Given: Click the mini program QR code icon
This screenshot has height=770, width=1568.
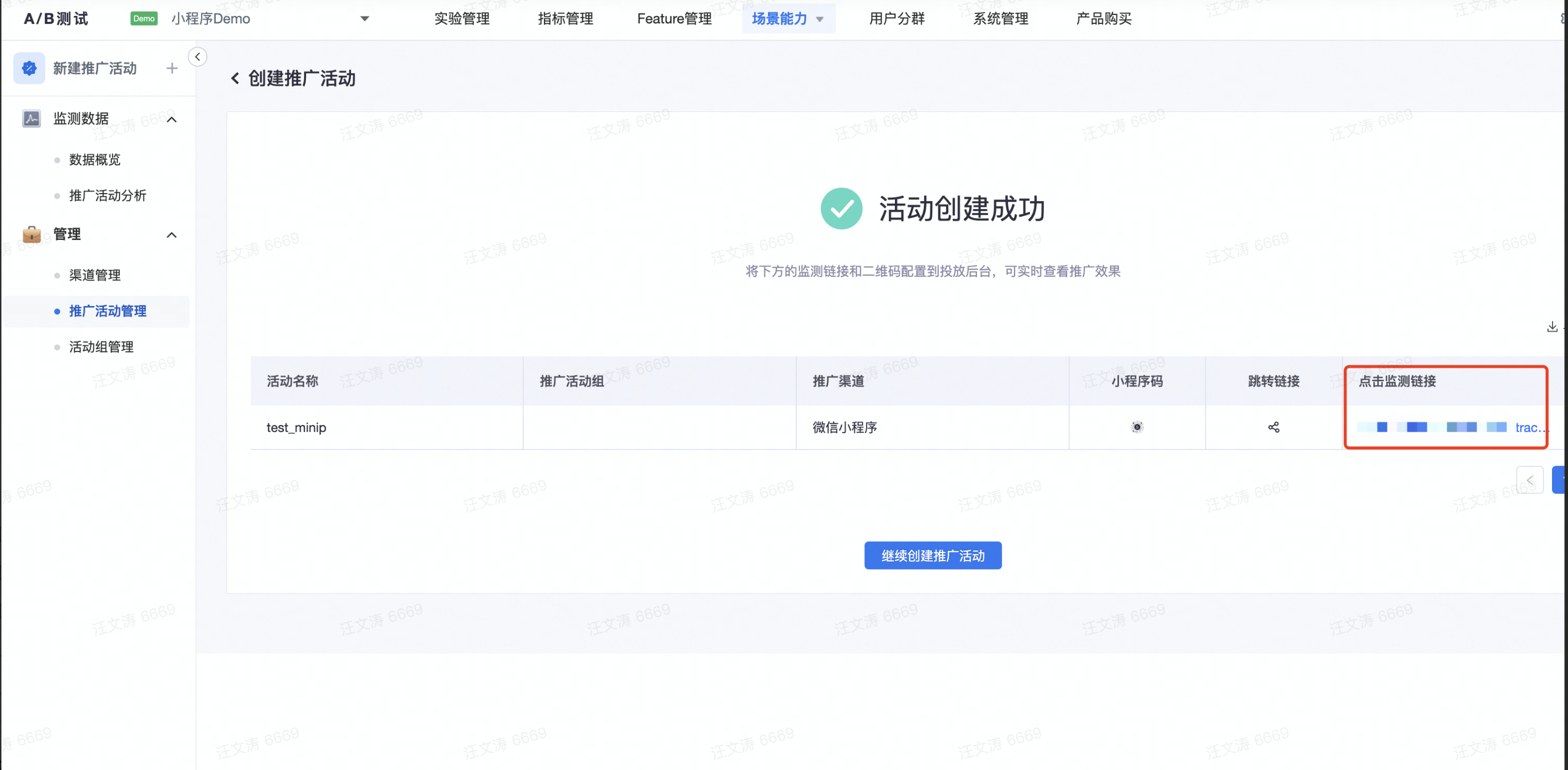Looking at the screenshot, I should 1137,427.
